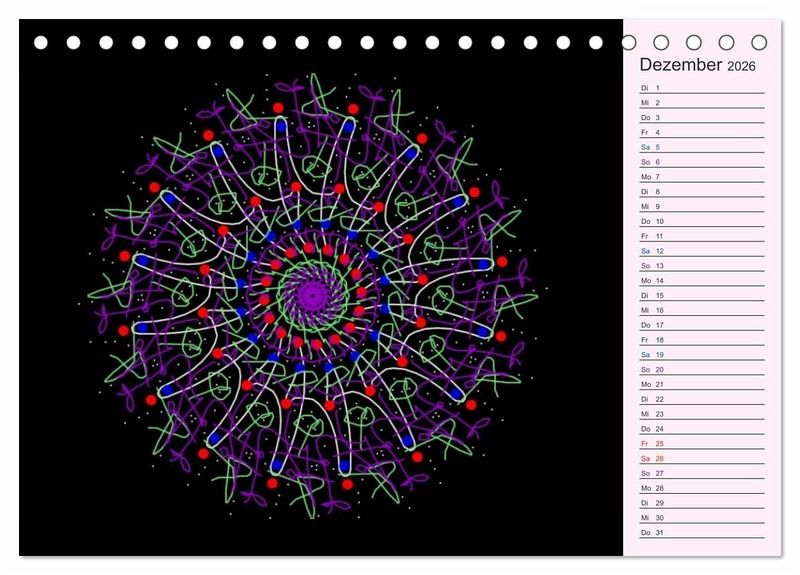Image resolution: width=800 pixels, height=575 pixels.
Task: Select the Sa 12 calendar row
Action: (x=702, y=251)
